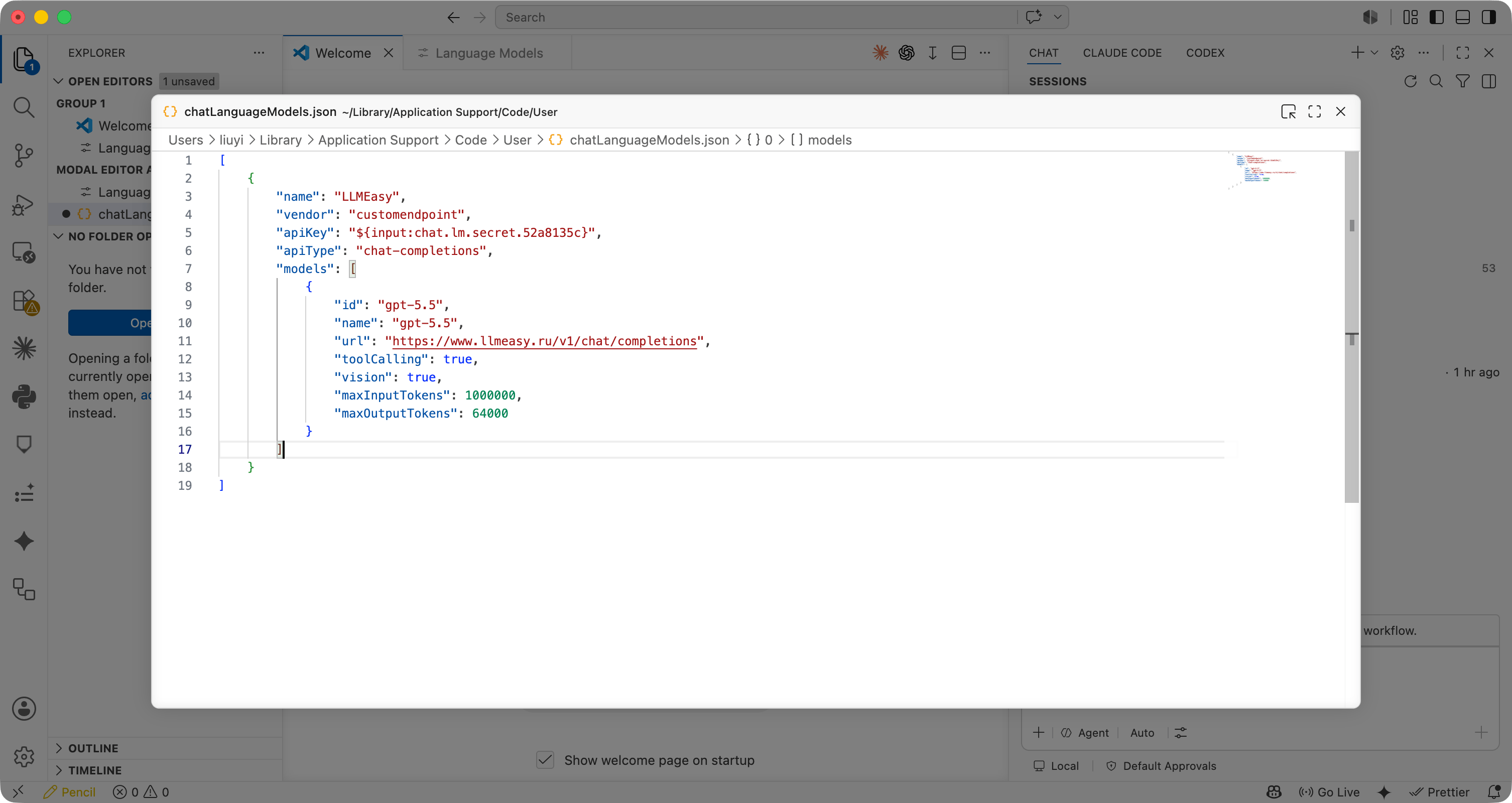This screenshot has width=1512, height=803.
Task: Maximize the chat panel
Action: [x=1463, y=53]
